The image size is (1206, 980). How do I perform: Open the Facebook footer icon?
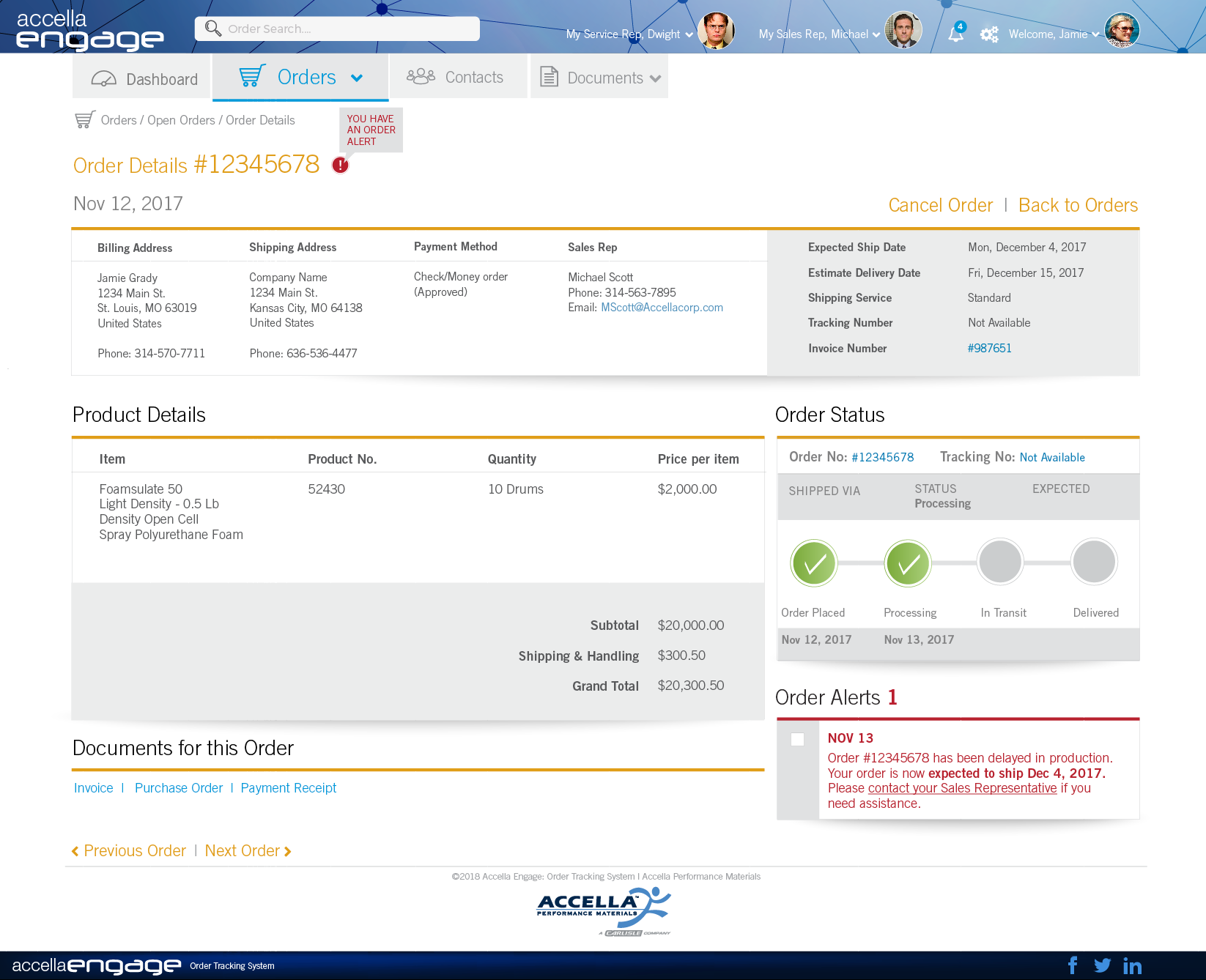coord(1073,965)
